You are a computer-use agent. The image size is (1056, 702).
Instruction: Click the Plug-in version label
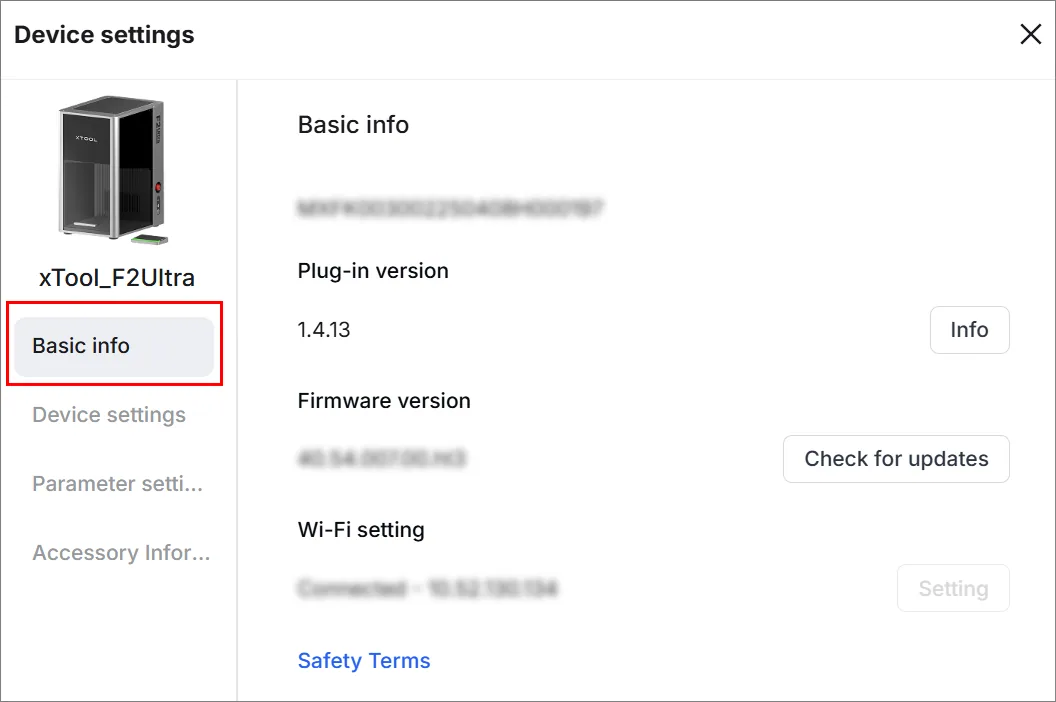click(373, 271)
